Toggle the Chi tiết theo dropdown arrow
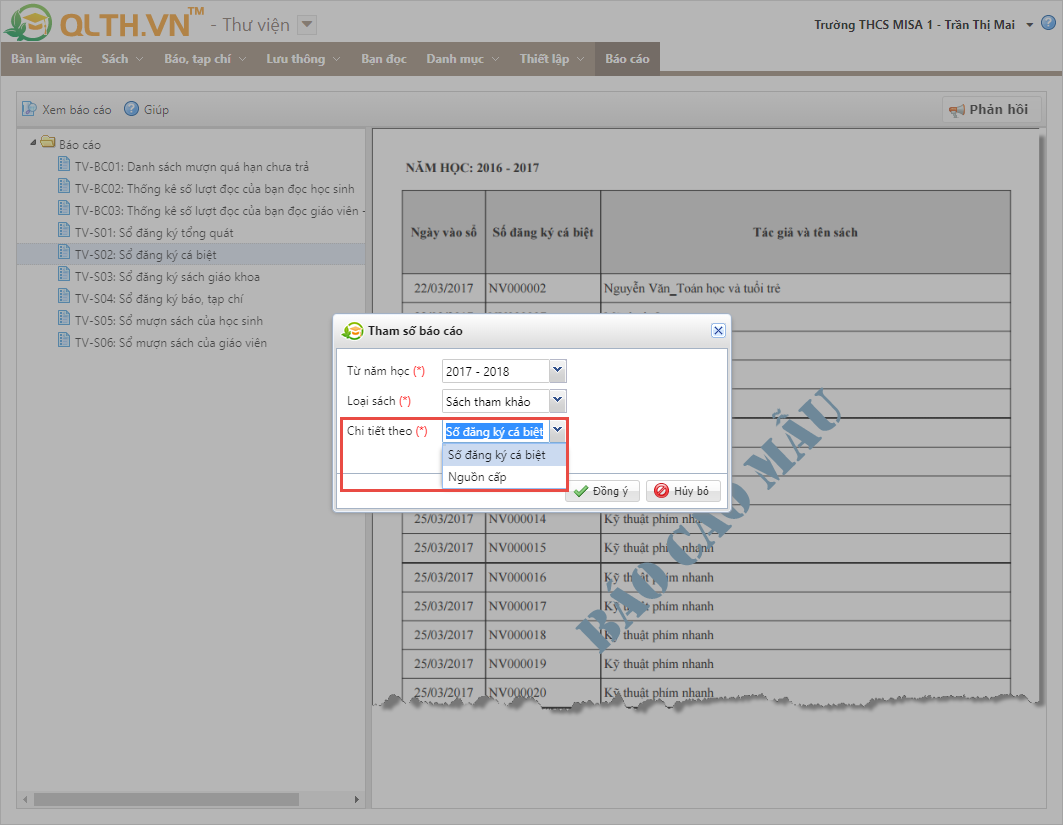This screenshot has height=825, width=1063. 557,430
